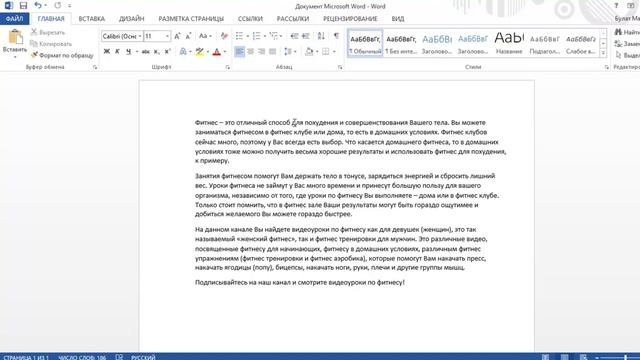640x360 pixels.
Task: Toggle bold formatting (Ж)
Action: (107, 51)
